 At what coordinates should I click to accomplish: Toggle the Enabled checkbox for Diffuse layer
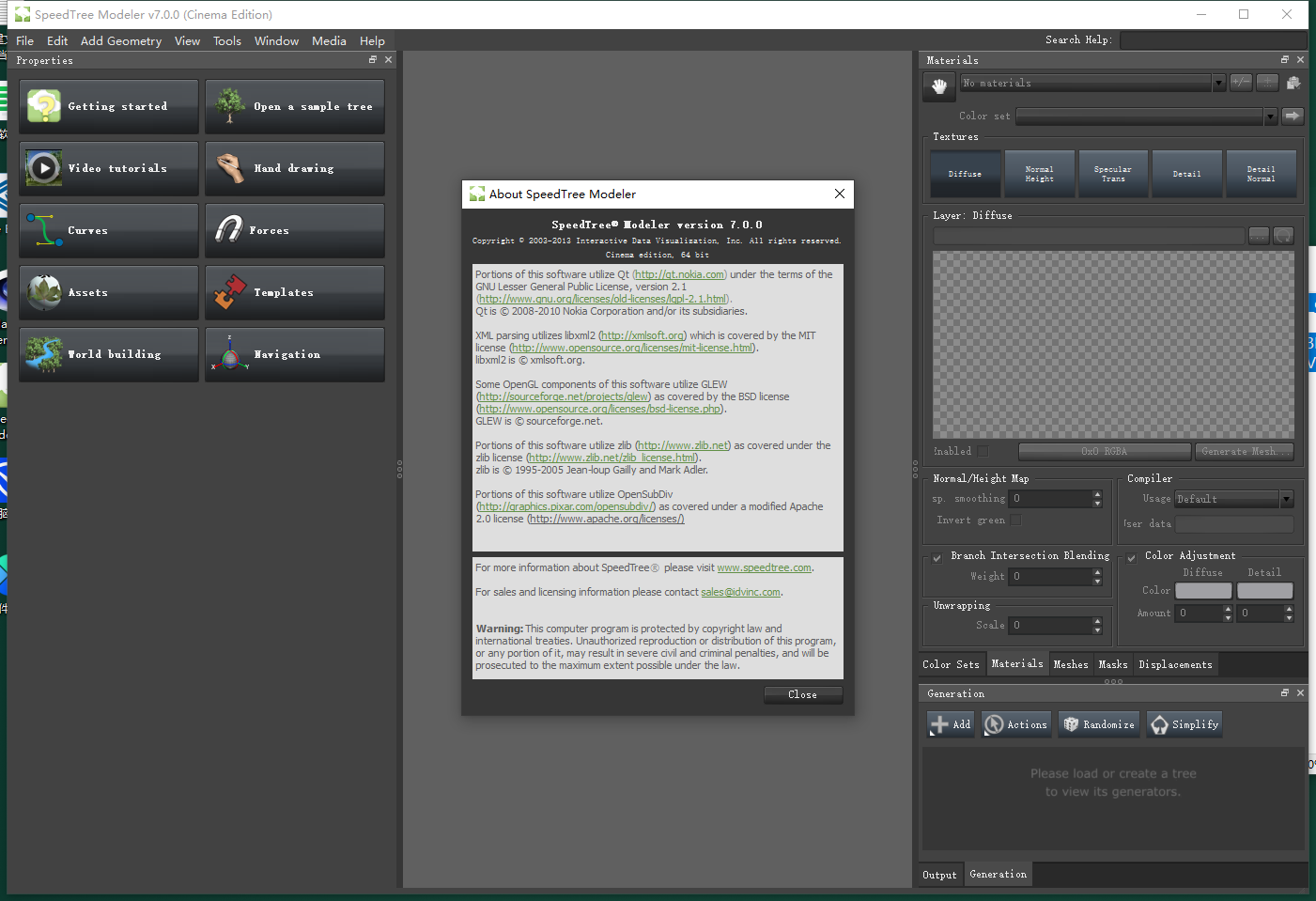983,451
